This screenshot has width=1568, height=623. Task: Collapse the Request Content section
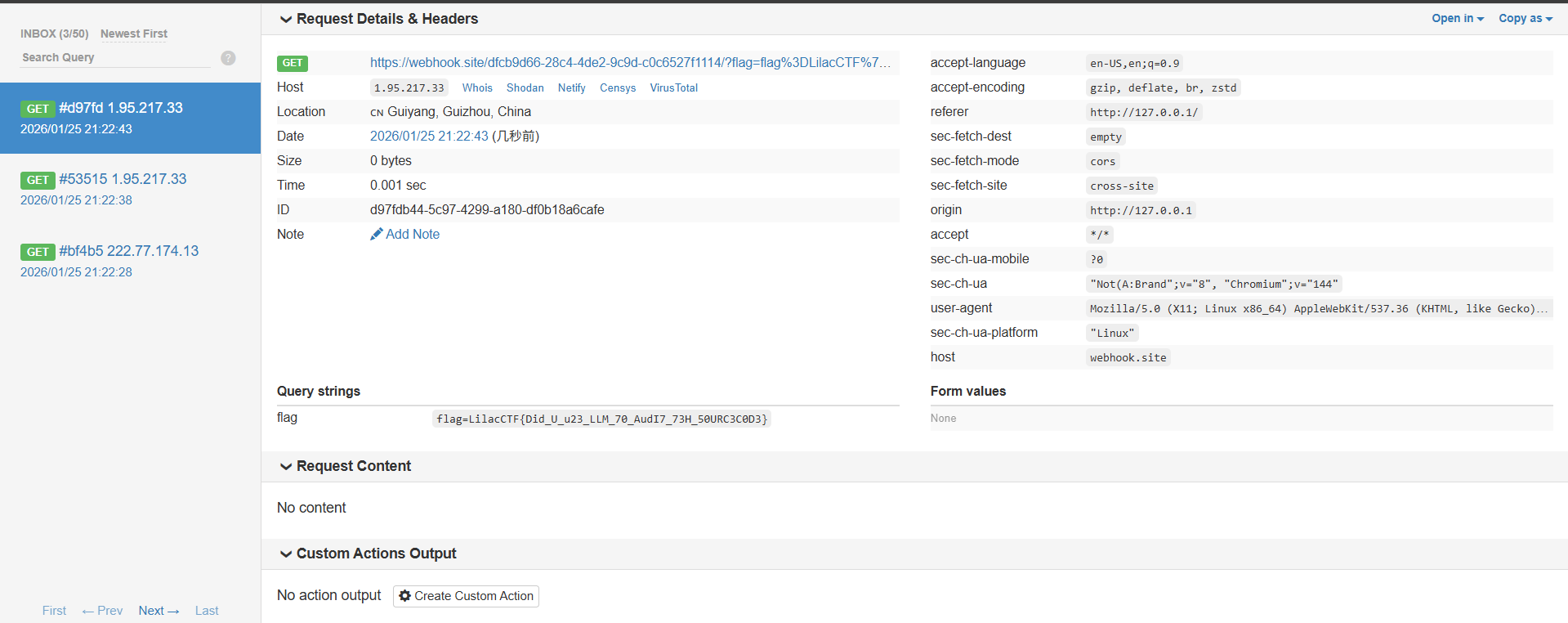point(286,467)
